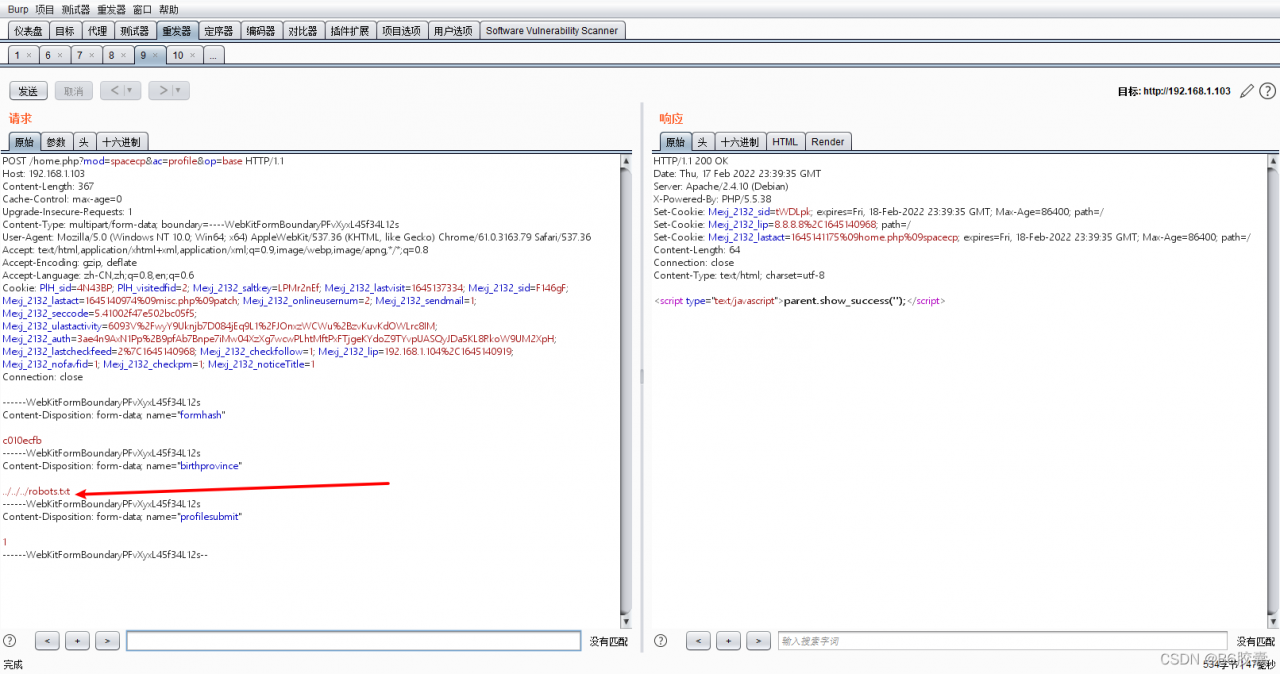Select repeater tab 6

click(48, 55)
